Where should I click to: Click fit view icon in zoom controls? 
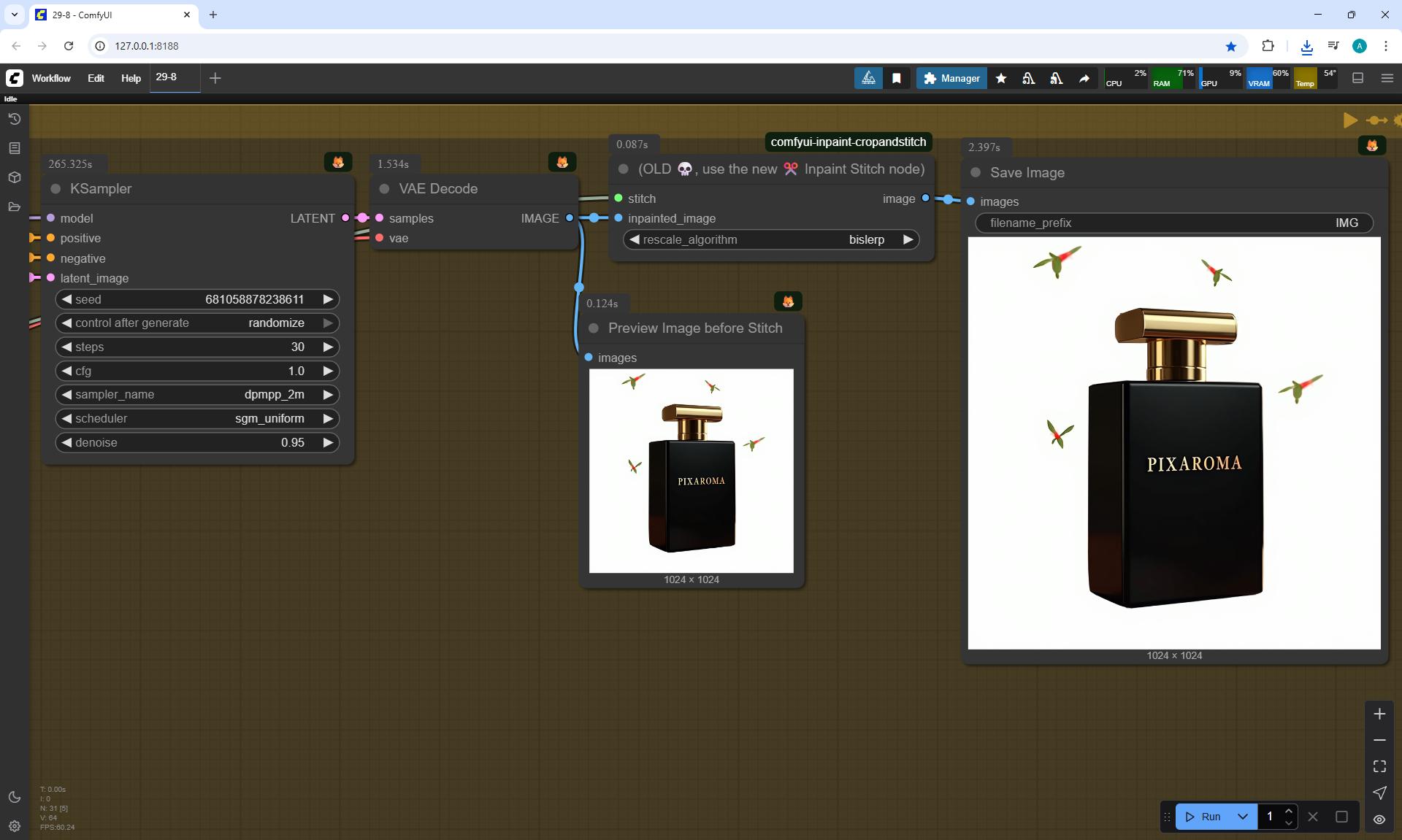pos(1379,766)
